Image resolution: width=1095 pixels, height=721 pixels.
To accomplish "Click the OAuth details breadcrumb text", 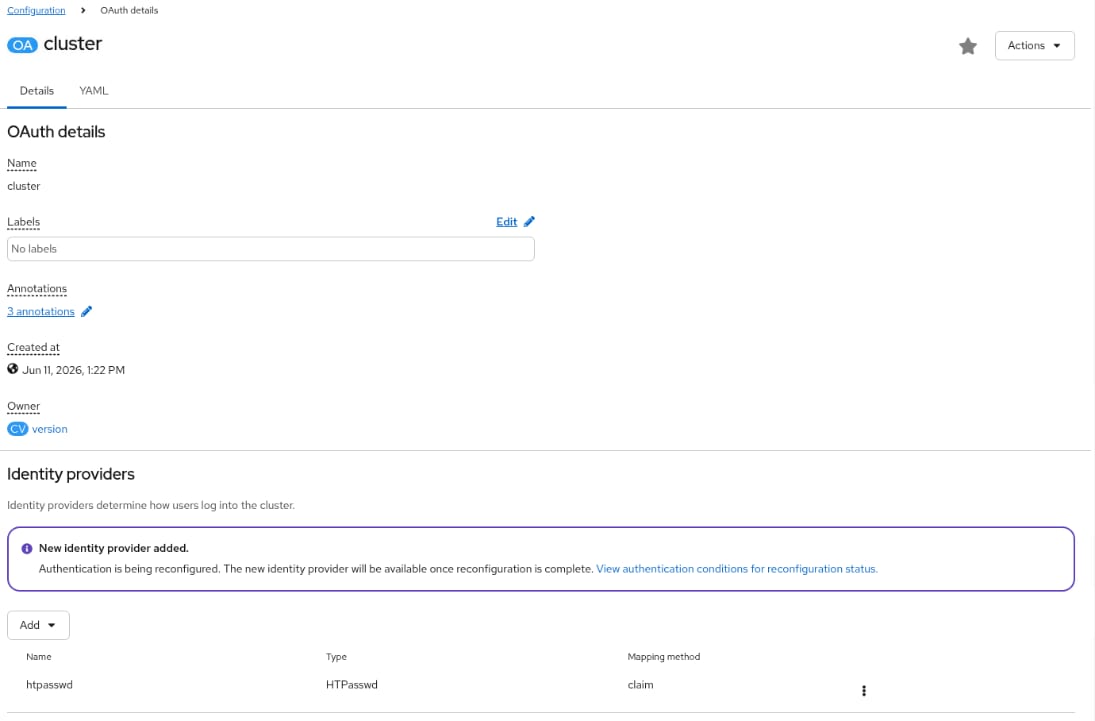I will (x=129, y=10).
